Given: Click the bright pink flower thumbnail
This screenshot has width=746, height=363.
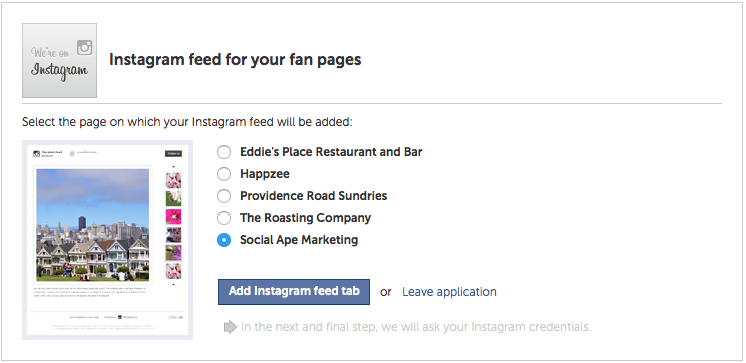Looking at the screenshot, I should [x=173, y=216].
